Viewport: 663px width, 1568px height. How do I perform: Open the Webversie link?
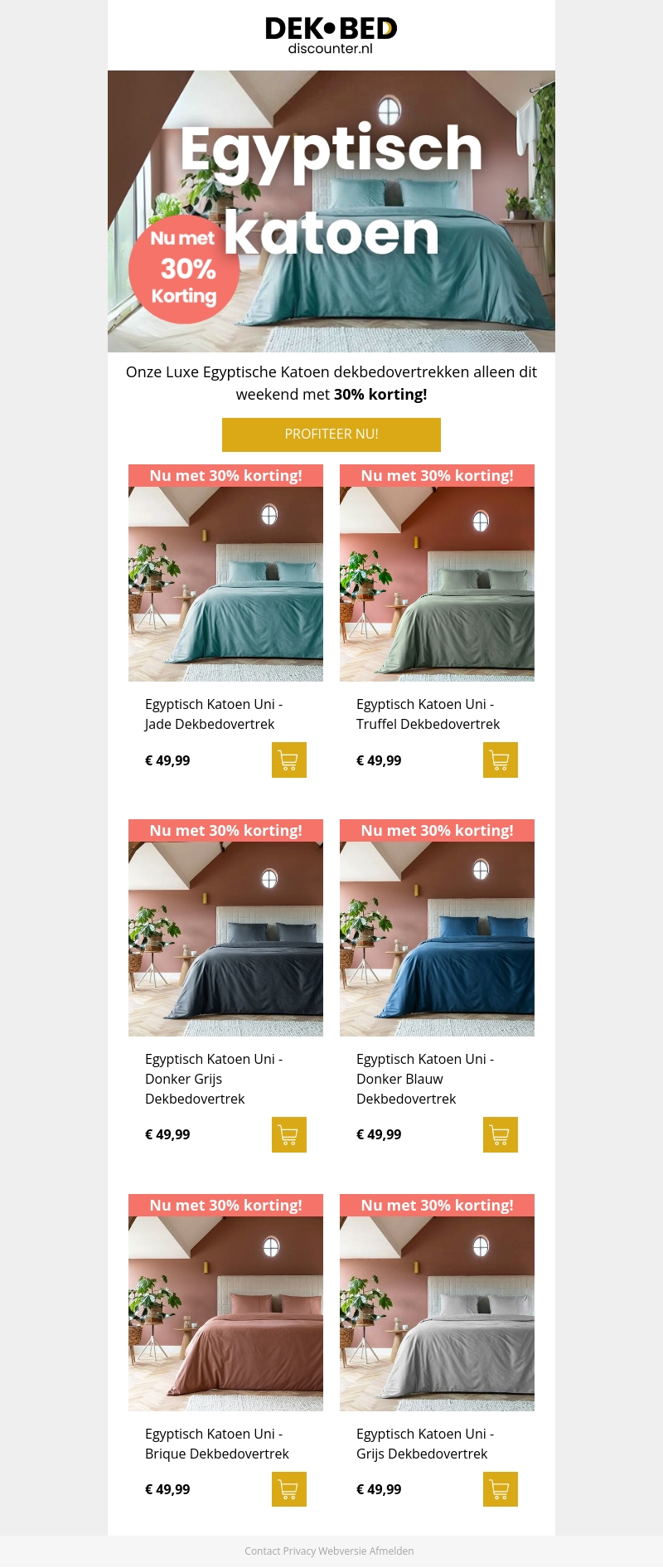point(342,1551)
